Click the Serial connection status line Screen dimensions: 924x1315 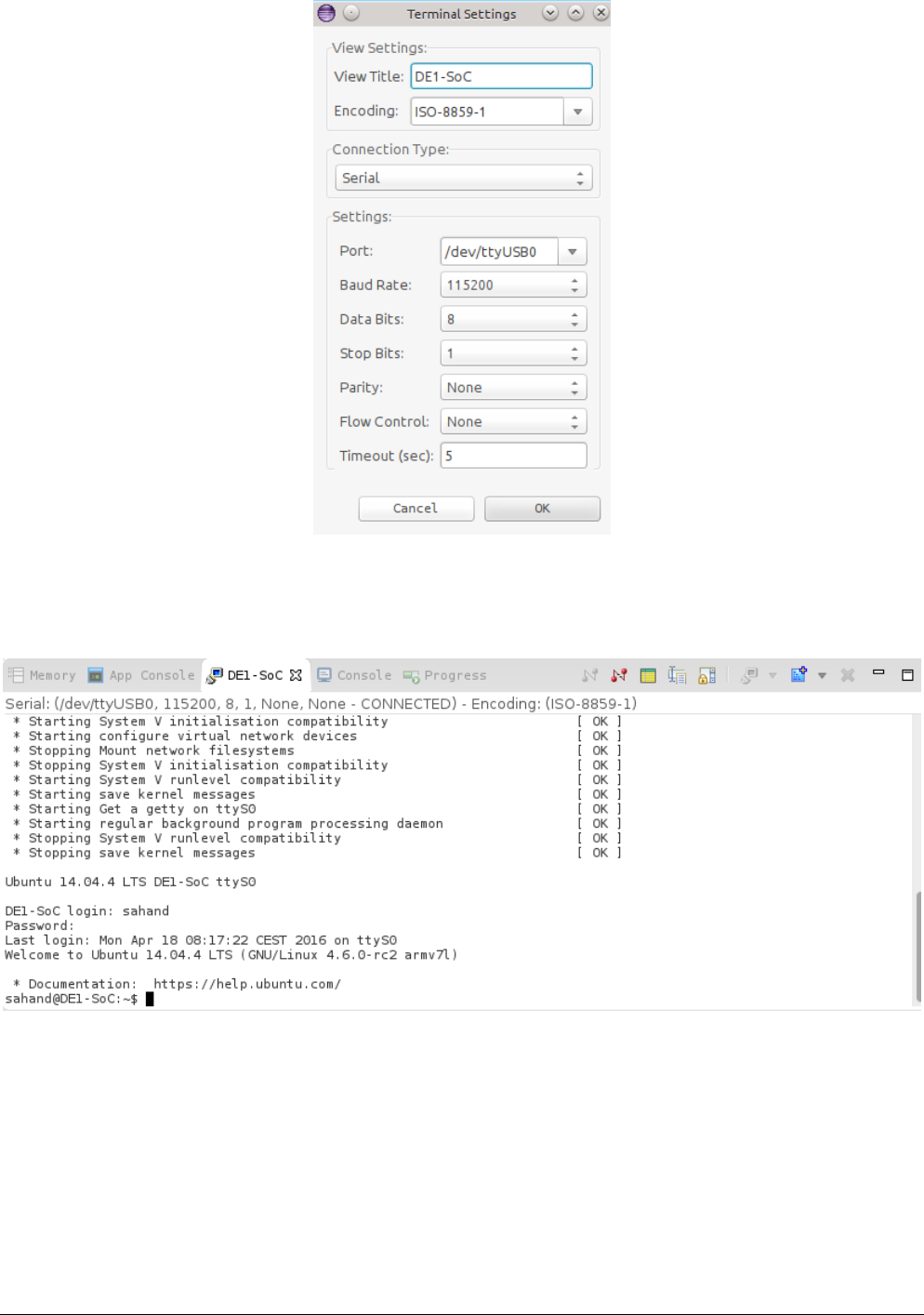pos(321,704)
